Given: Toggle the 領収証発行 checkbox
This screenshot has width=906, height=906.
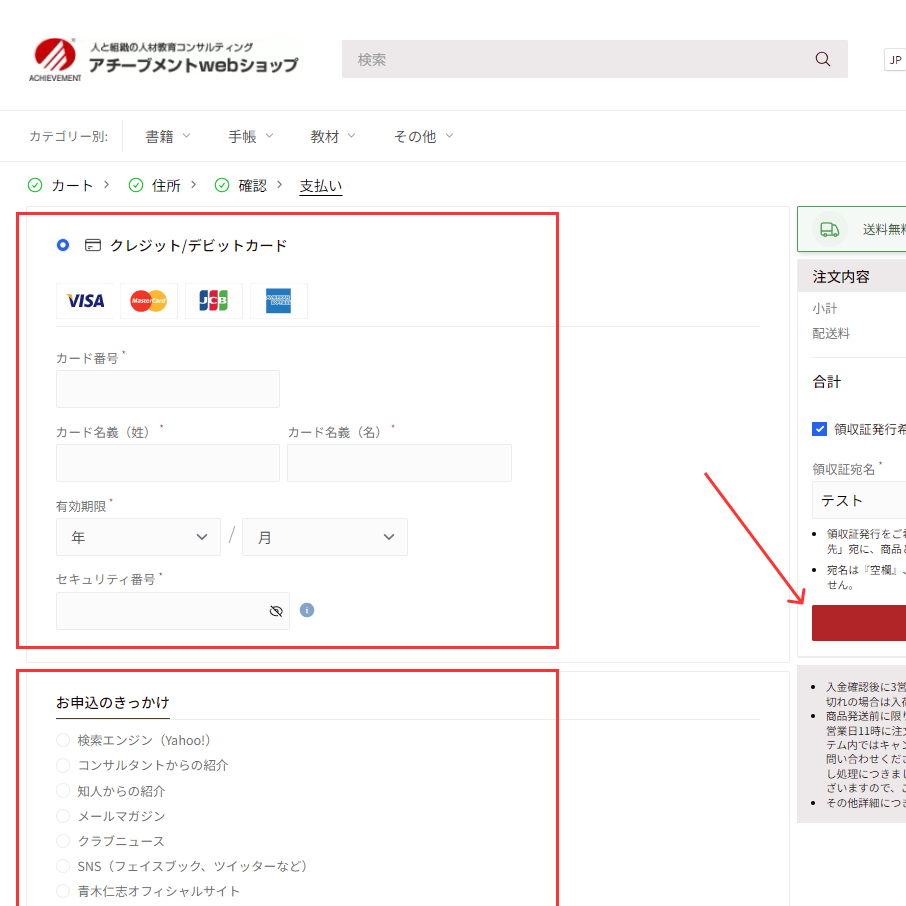Looking at the screenshot, I should (819, 429).
